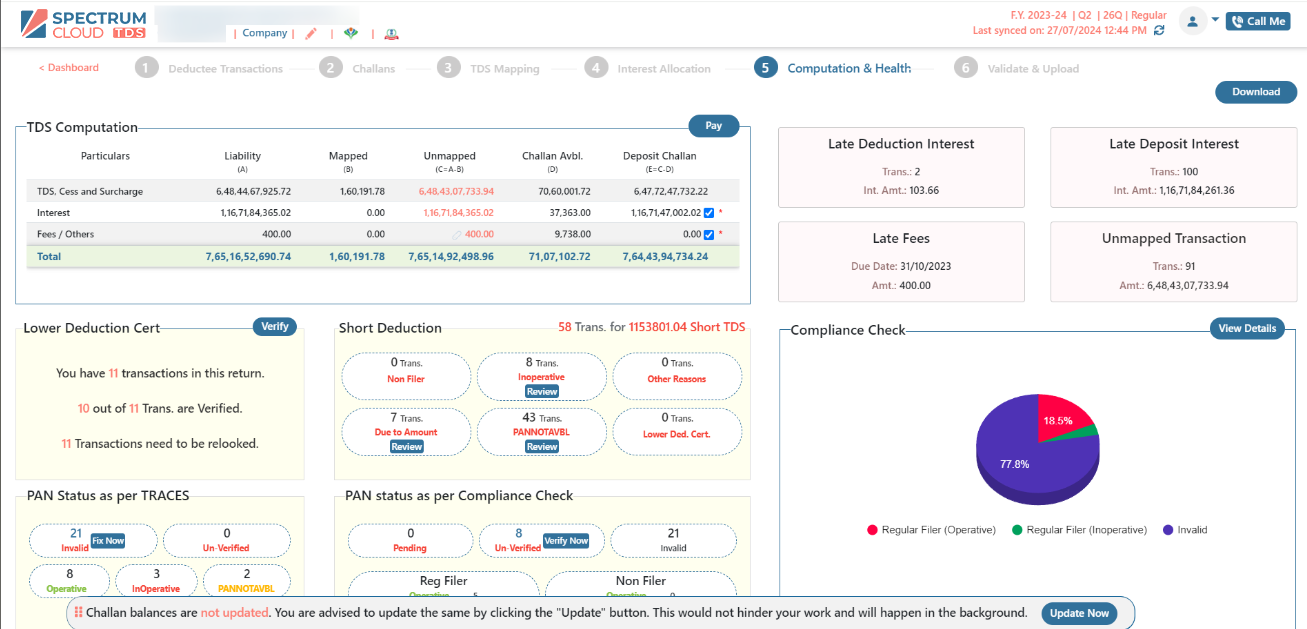Click the Spectrum Cloud TDS logo
1307x629 pixels.
[84, 25]
